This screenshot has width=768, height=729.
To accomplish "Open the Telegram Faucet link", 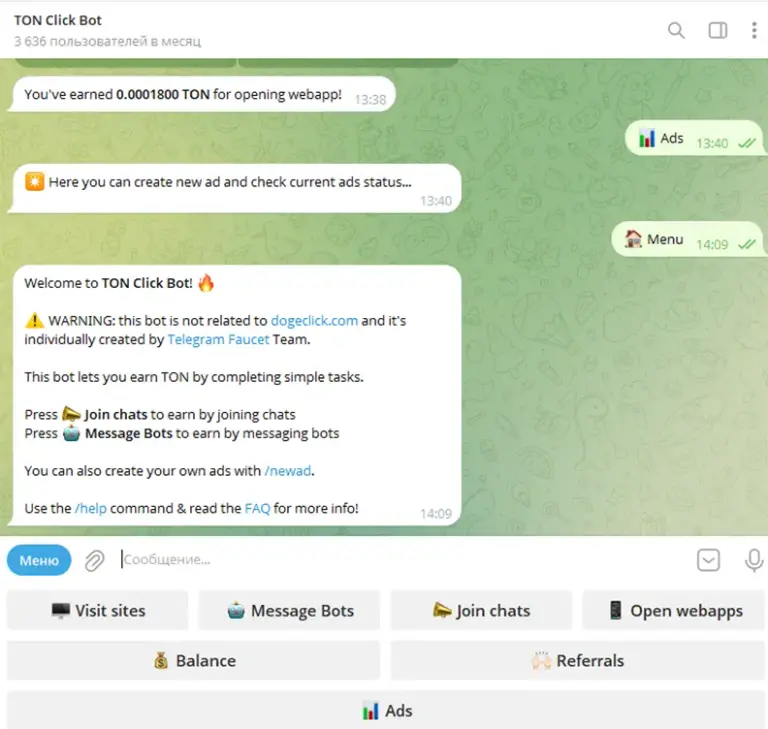I will [218, 339].
